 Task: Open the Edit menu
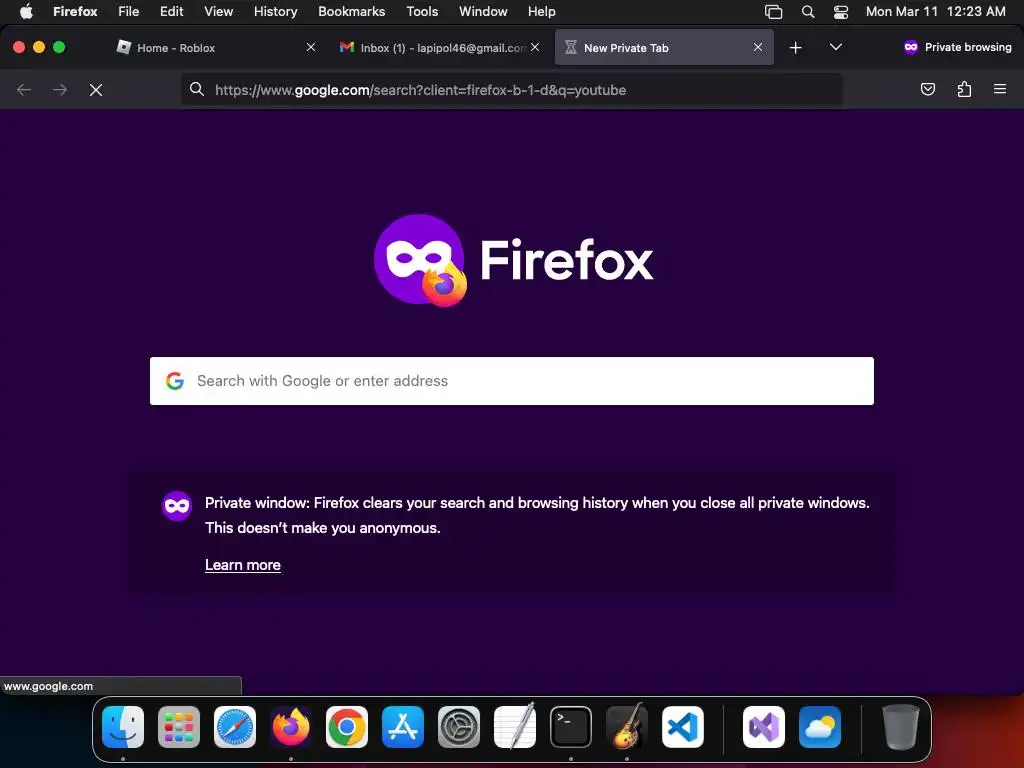172,12
